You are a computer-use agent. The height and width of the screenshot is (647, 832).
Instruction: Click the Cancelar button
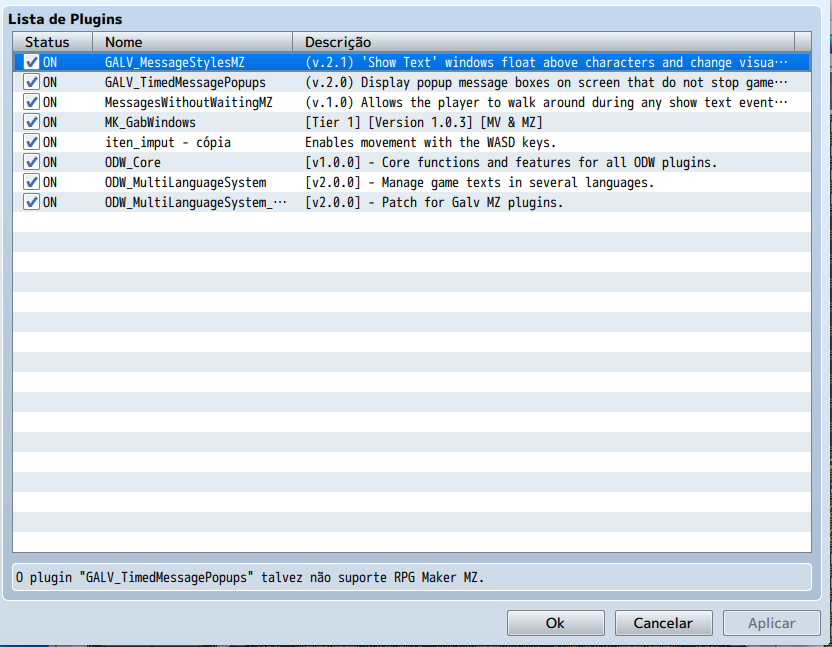(x=663, y=623)
